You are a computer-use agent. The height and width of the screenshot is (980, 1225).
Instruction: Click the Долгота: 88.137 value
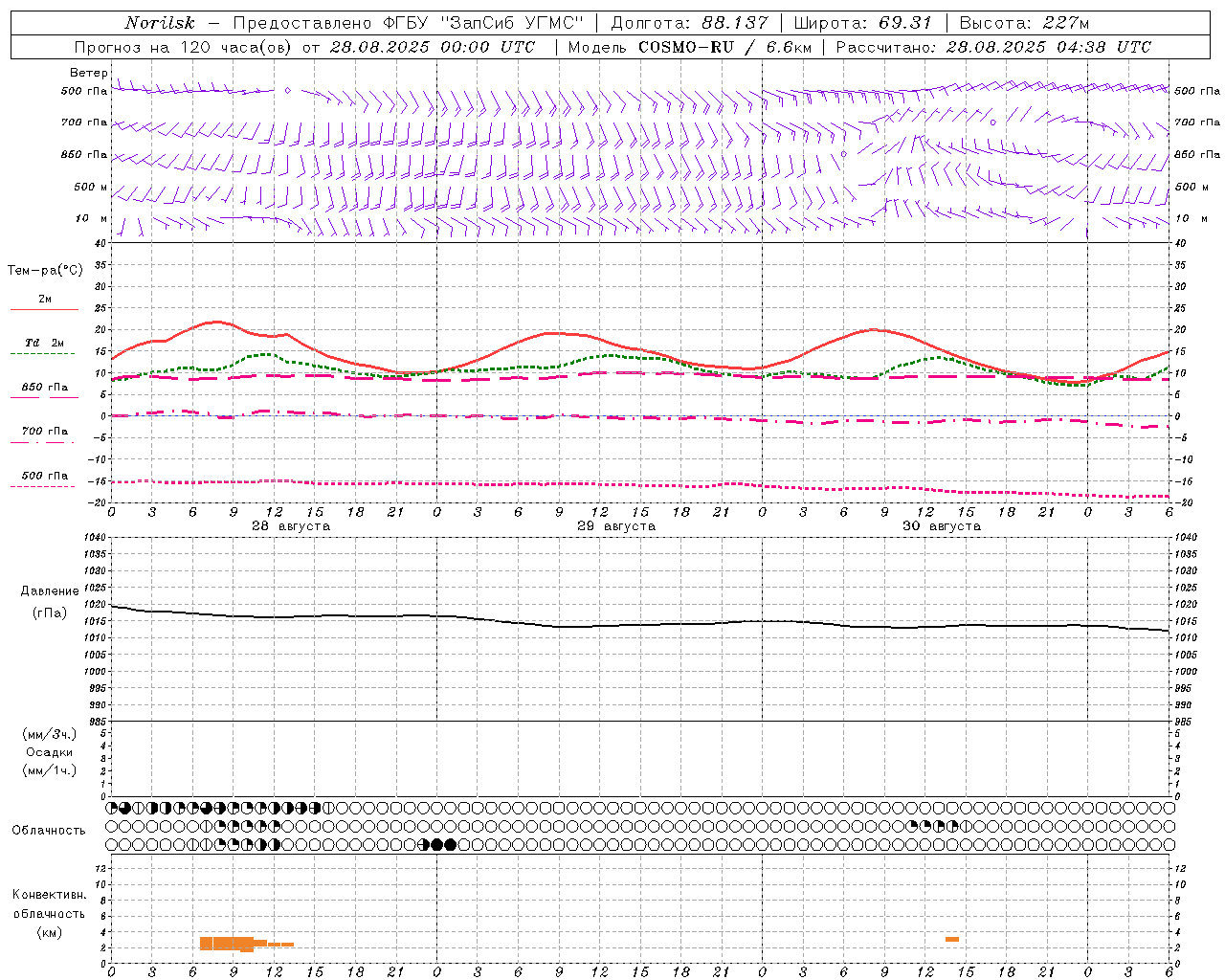[x=689, y=23]
